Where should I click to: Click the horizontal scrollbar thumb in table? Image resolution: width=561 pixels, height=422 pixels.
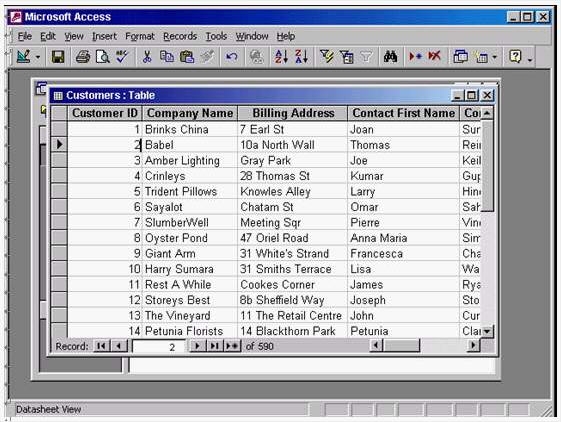[x=401, y=345]
